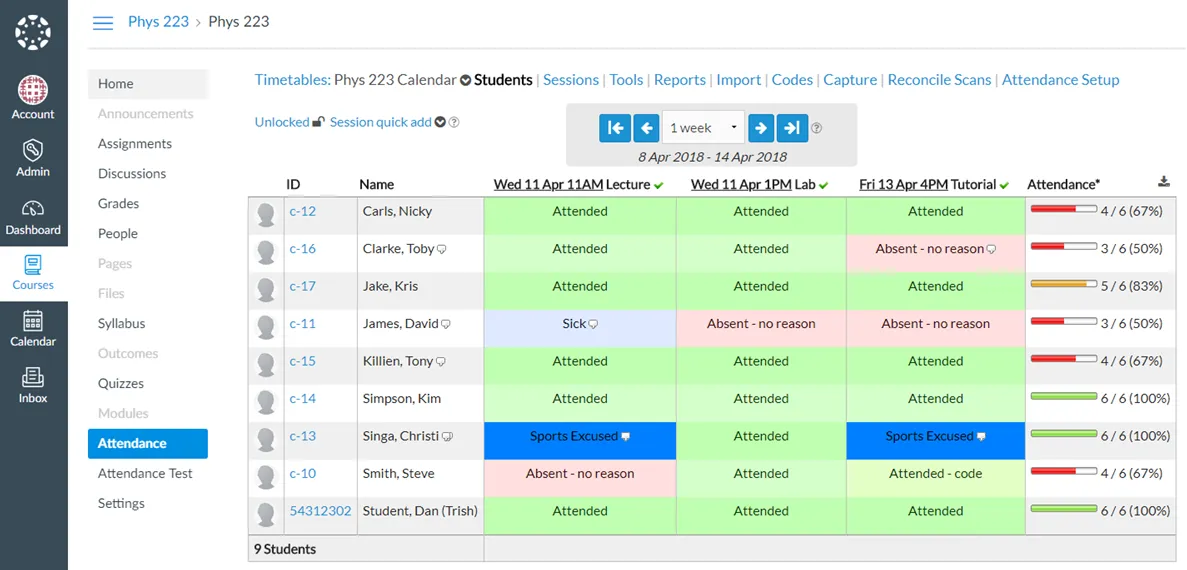Open Home in course menu
The image size is (1187, 570).
pyautogui.click(x=148, y=84)
